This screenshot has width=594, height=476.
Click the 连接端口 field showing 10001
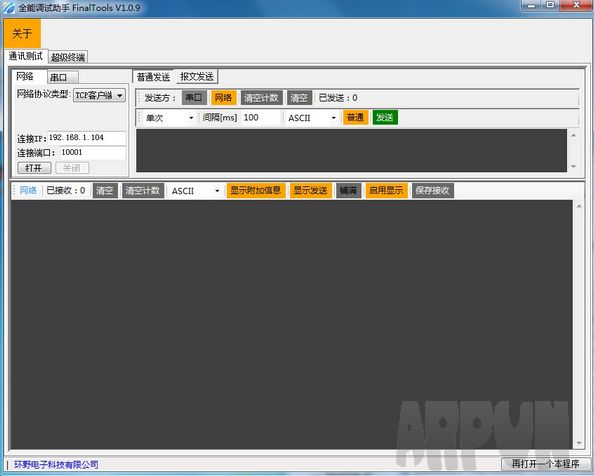point(92,153)
